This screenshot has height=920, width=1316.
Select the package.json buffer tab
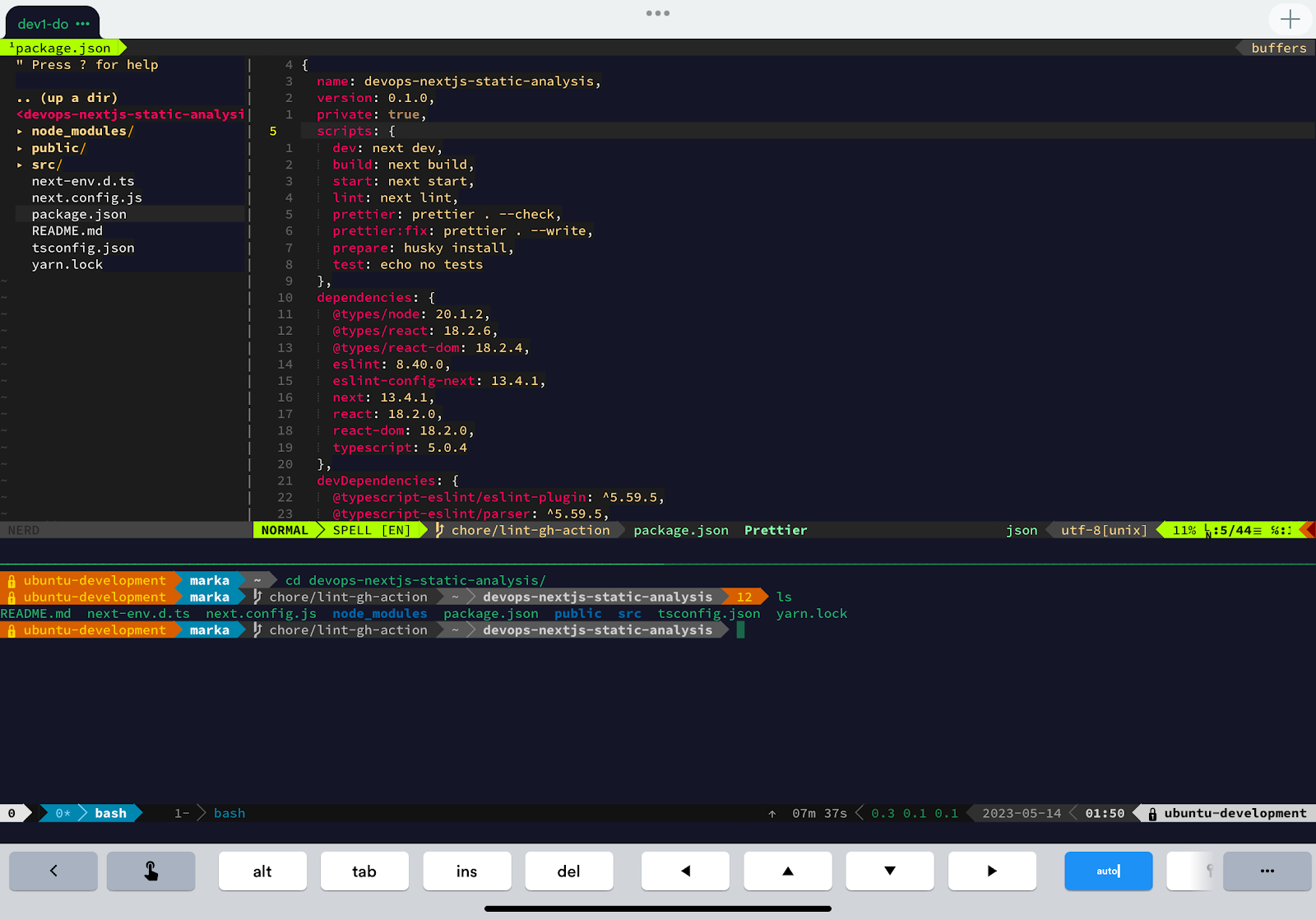(63, 48)
